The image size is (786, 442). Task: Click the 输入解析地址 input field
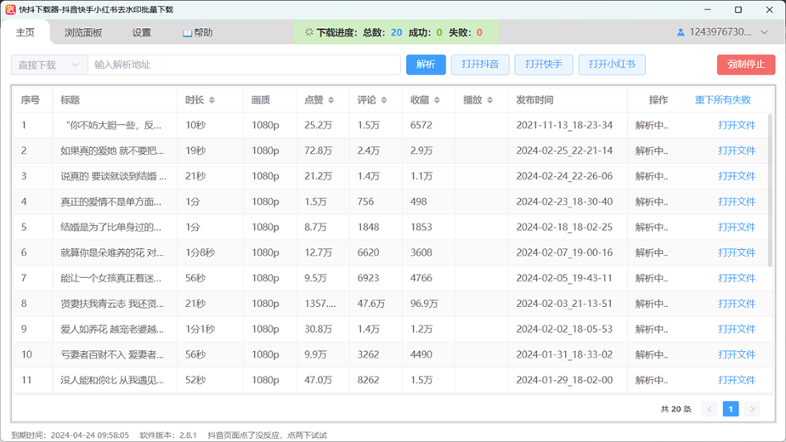(243, 65)
